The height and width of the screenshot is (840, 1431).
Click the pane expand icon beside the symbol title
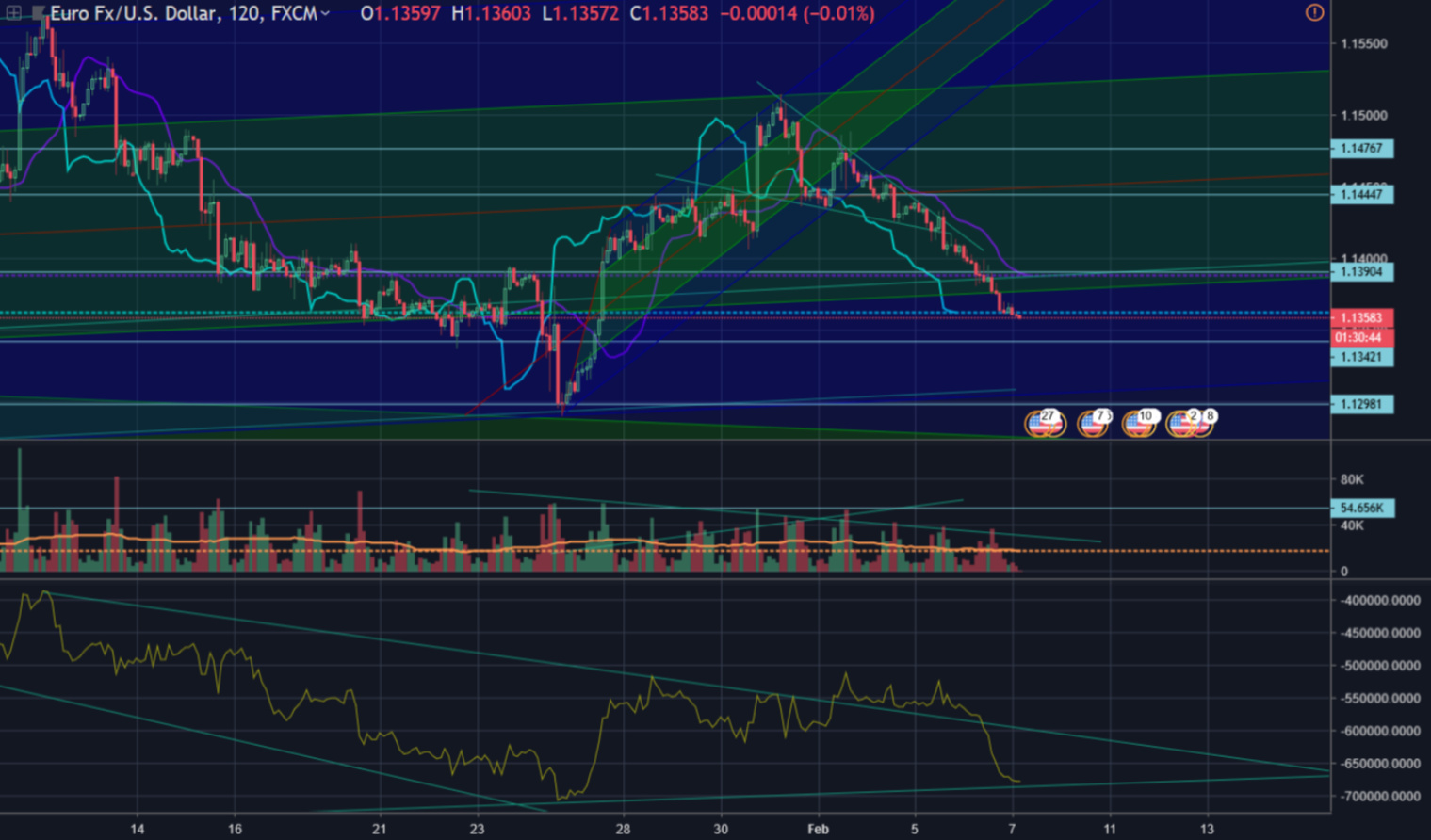14,13
